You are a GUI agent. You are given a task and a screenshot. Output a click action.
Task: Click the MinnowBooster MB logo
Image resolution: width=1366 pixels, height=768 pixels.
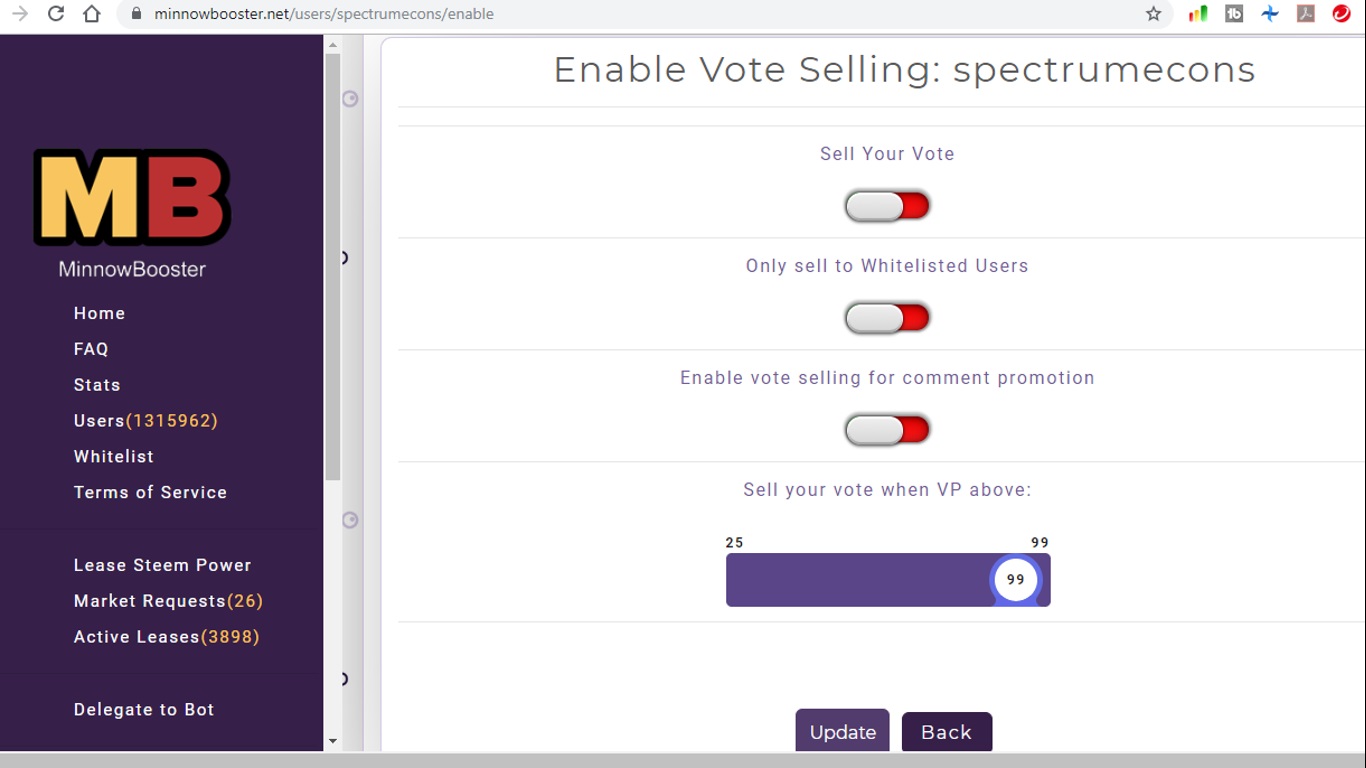point(132,198)
